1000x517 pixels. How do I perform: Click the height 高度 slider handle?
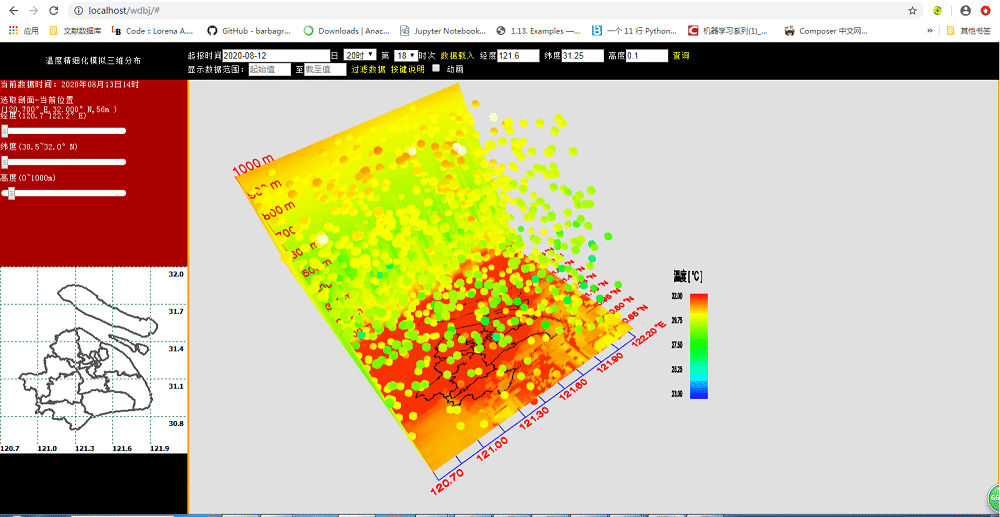click(x=11, y=193)
